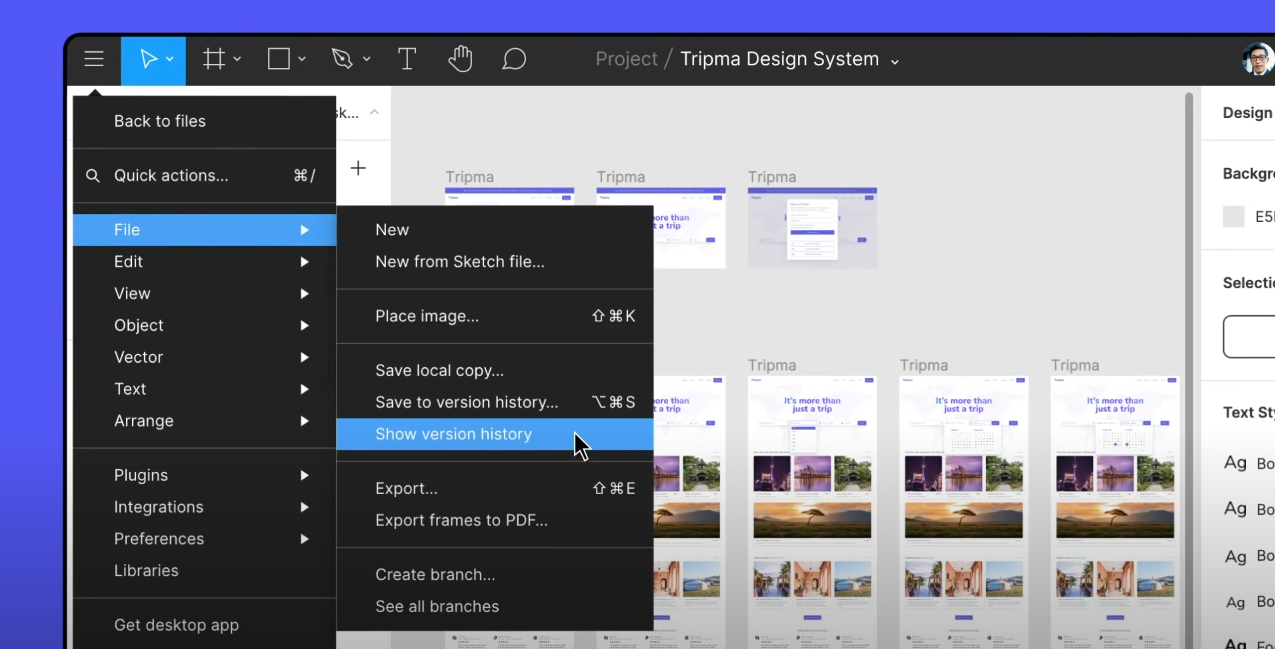Select the Frame tool
The height and width of the screenshot is (649, 1275).
coord(213,60)
